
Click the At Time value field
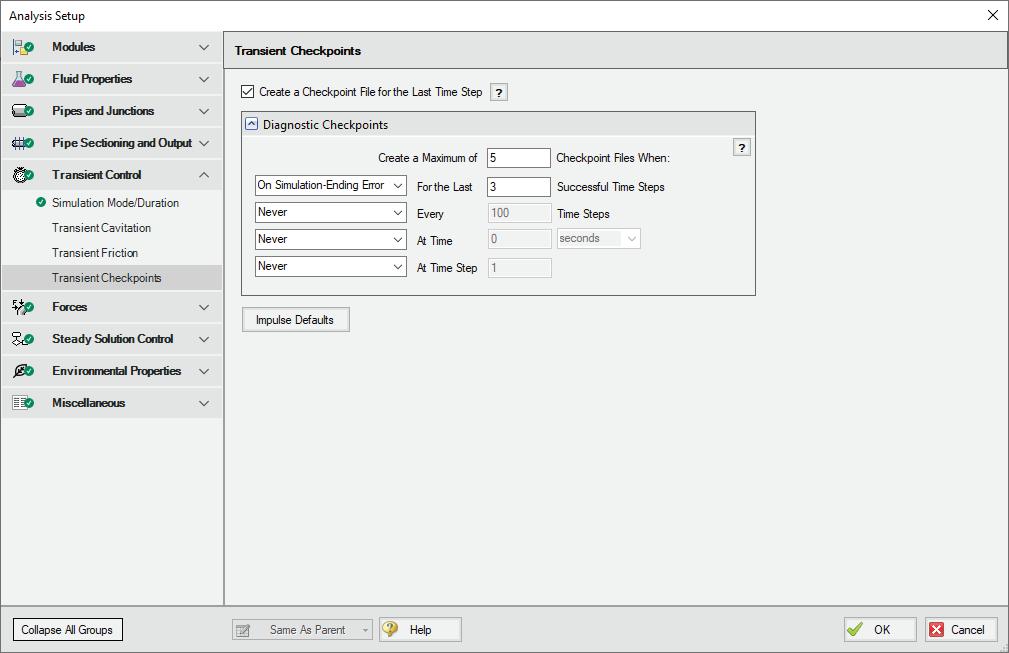coord(519,239)
